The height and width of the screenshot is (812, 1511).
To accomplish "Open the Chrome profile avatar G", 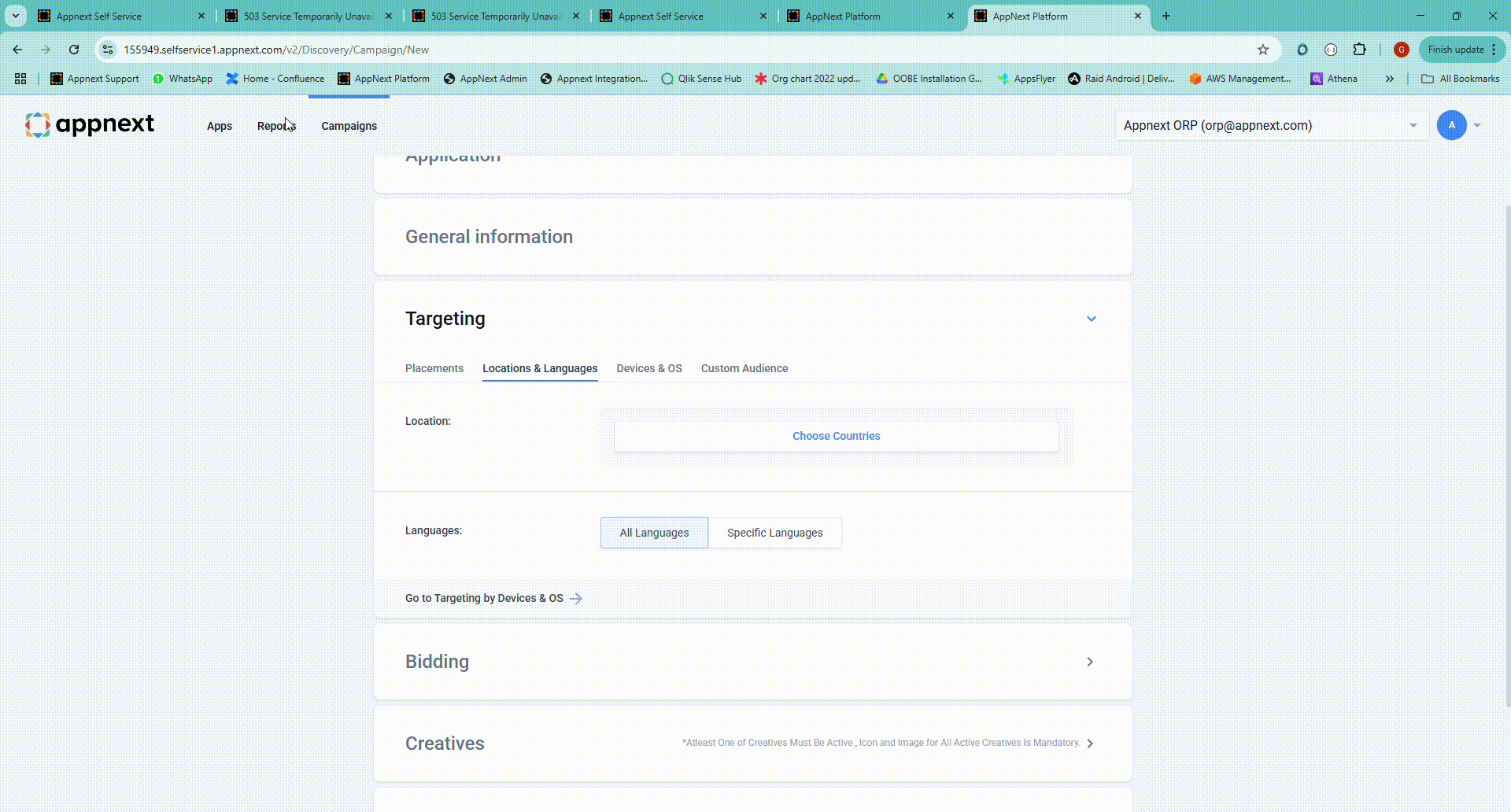I will click(1401, 50).
